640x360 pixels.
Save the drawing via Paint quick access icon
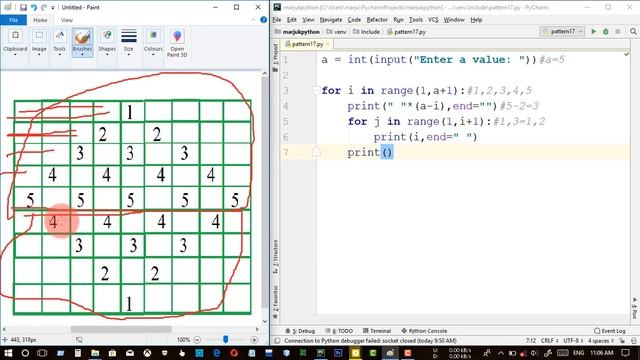tap(23, 7)
